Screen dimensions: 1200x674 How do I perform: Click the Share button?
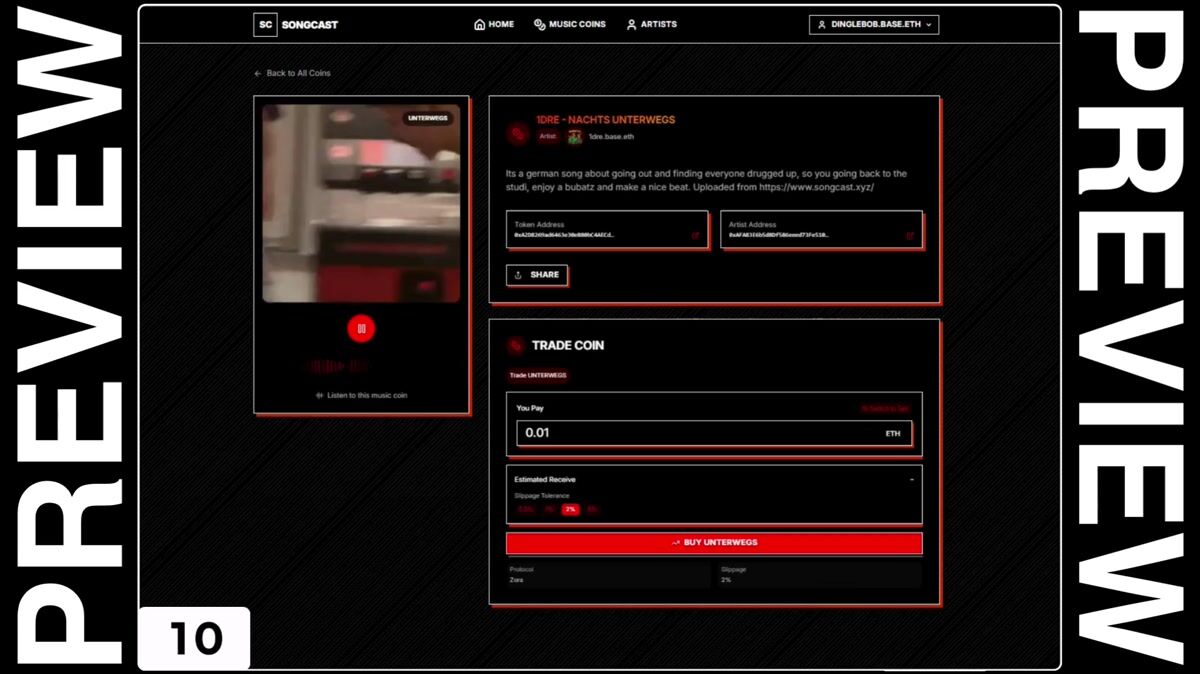pos(537,275)
